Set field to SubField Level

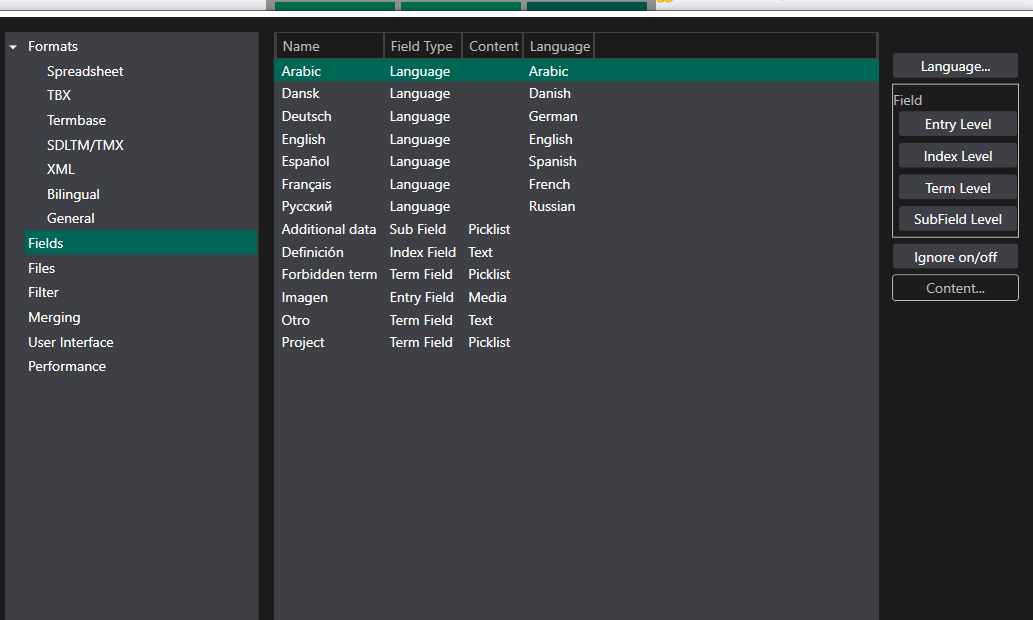tap(957, 219)
